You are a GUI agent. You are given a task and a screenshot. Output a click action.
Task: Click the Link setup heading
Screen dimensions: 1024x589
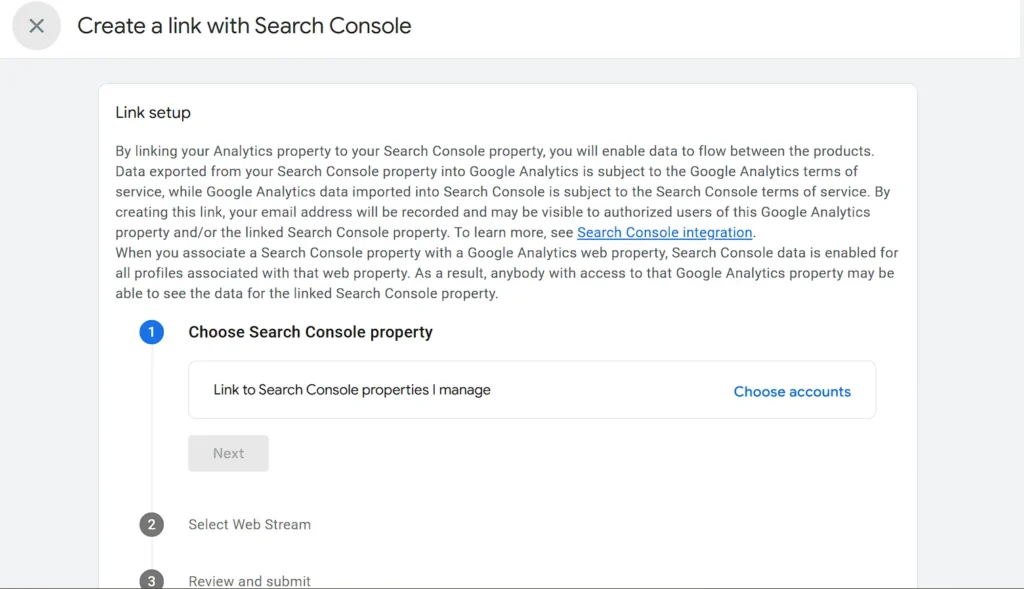click(x=153, y=113)
